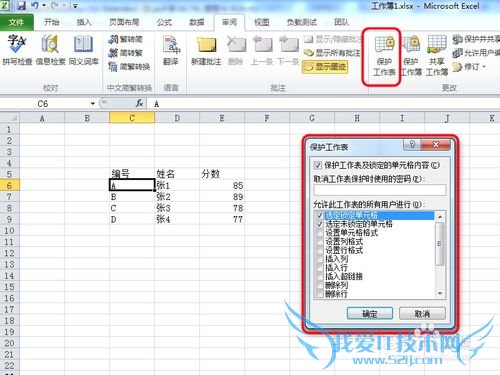The height and width of the screenshot is (375, 500).
Task: Select the 分数 header cell
Action: [222, 174]
